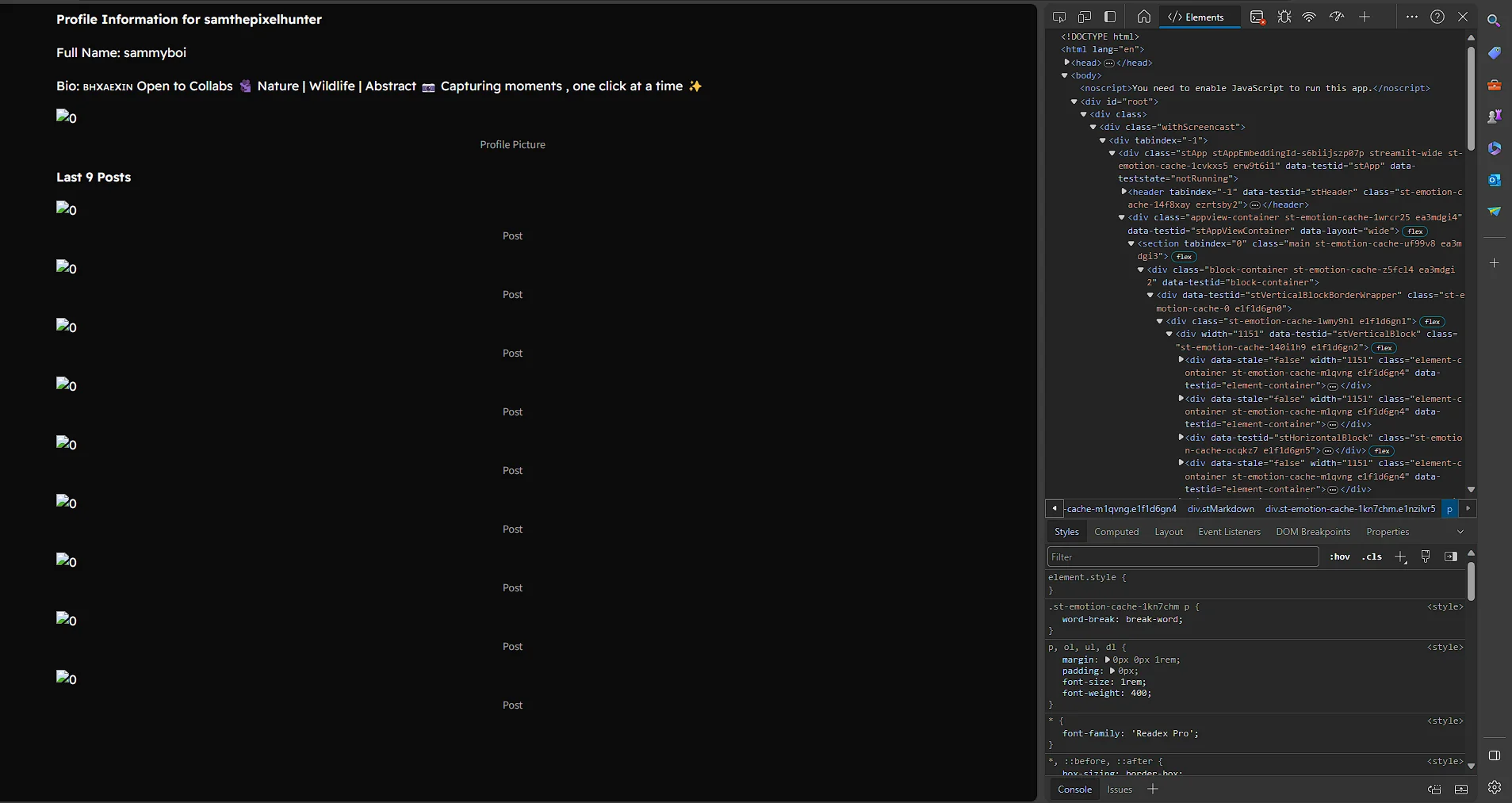
Task: Expand the head element node
Action: (x=1067, y=62)
